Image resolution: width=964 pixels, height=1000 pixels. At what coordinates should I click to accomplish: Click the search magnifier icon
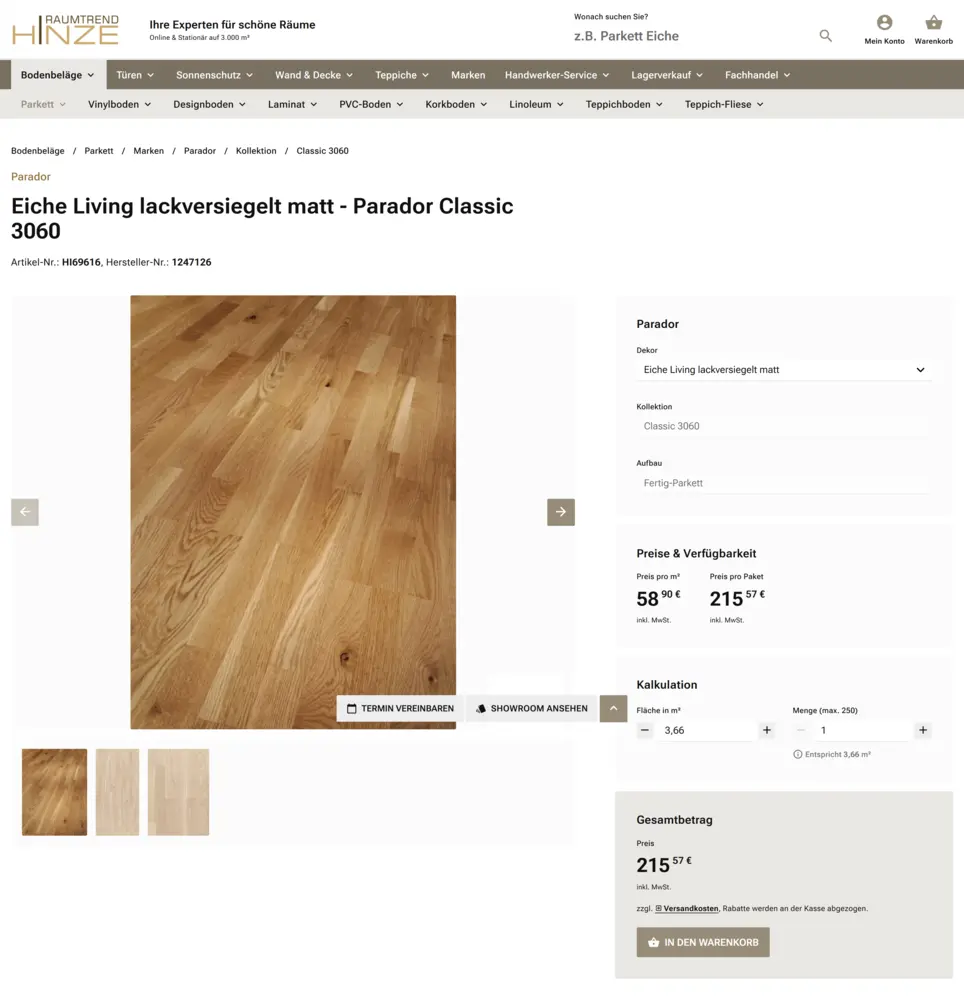point(825,36)
